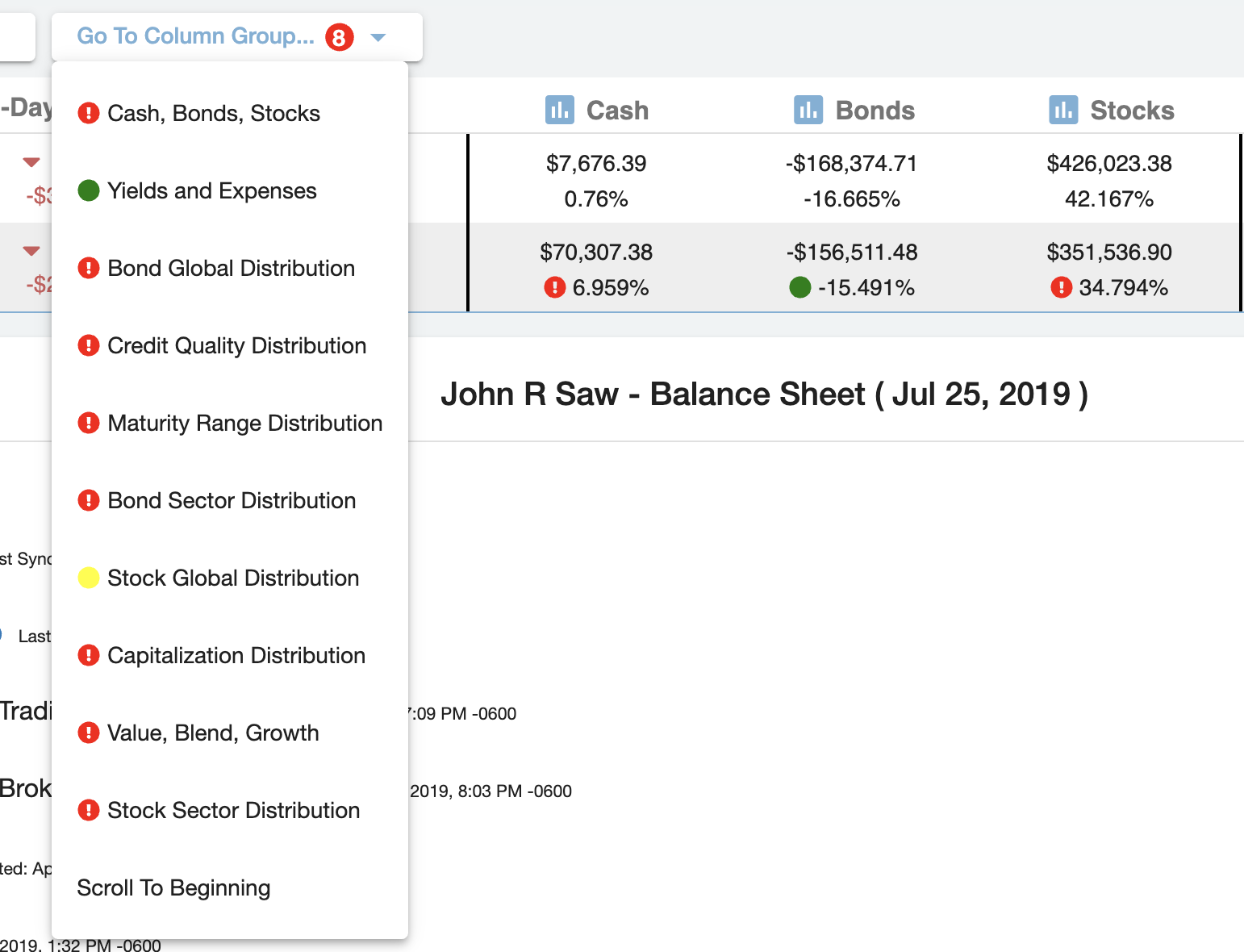Collapse the second row's red triangle expander
The image size is (1244, 952).
pos(31,250)
